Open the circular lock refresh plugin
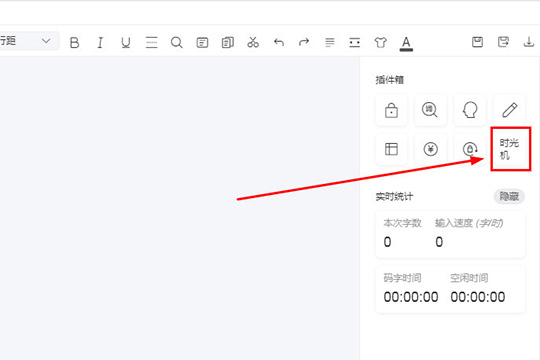The image size is (540, 360). [470, 149]
